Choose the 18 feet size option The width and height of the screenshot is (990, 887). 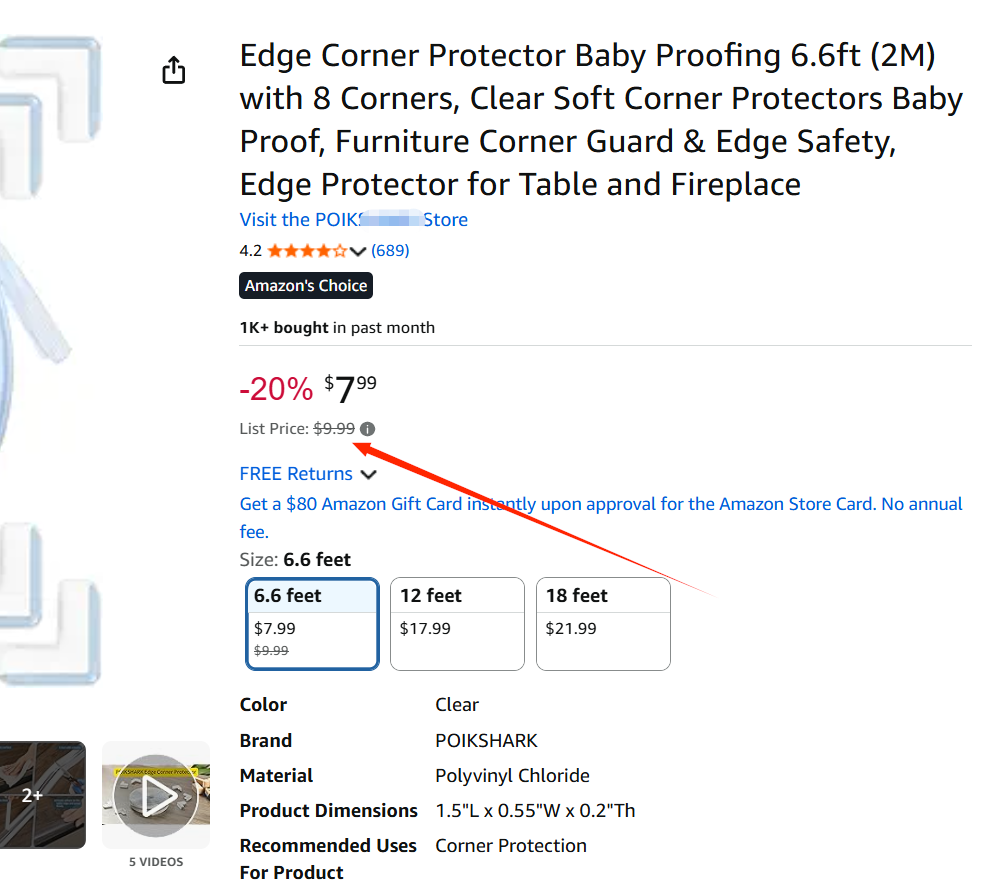603,623
